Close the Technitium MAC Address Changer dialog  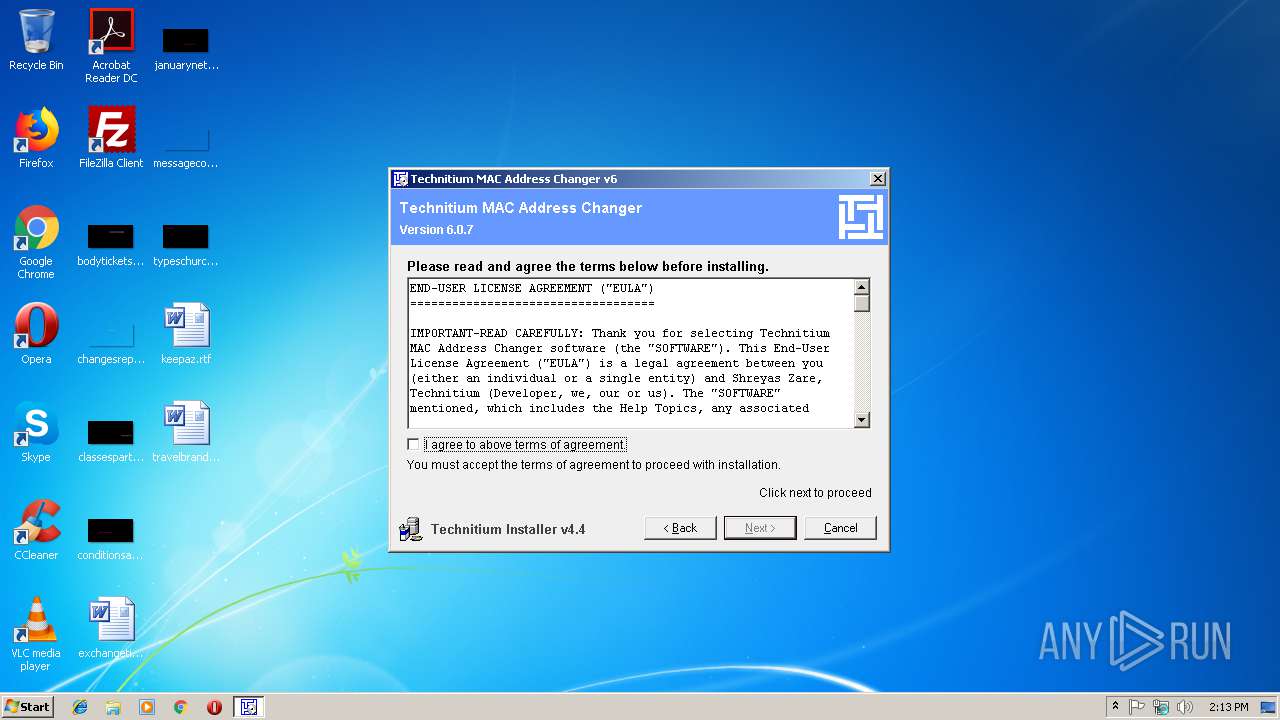point(877,179)
